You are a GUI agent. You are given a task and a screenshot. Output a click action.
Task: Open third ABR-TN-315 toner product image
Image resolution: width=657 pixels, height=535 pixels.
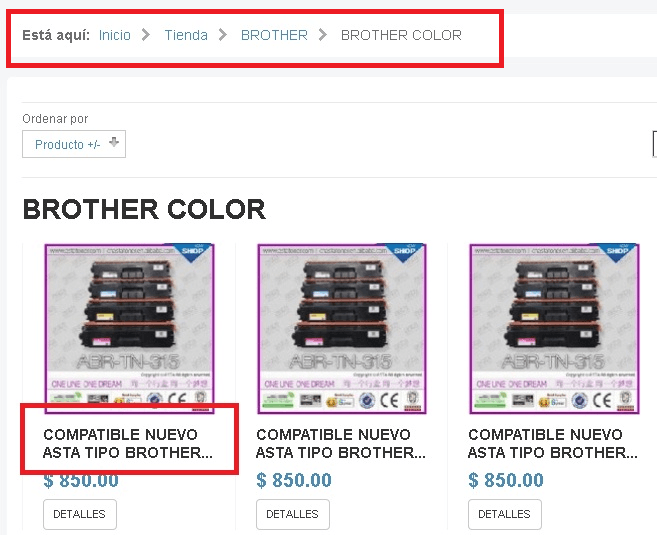[554, 328]
